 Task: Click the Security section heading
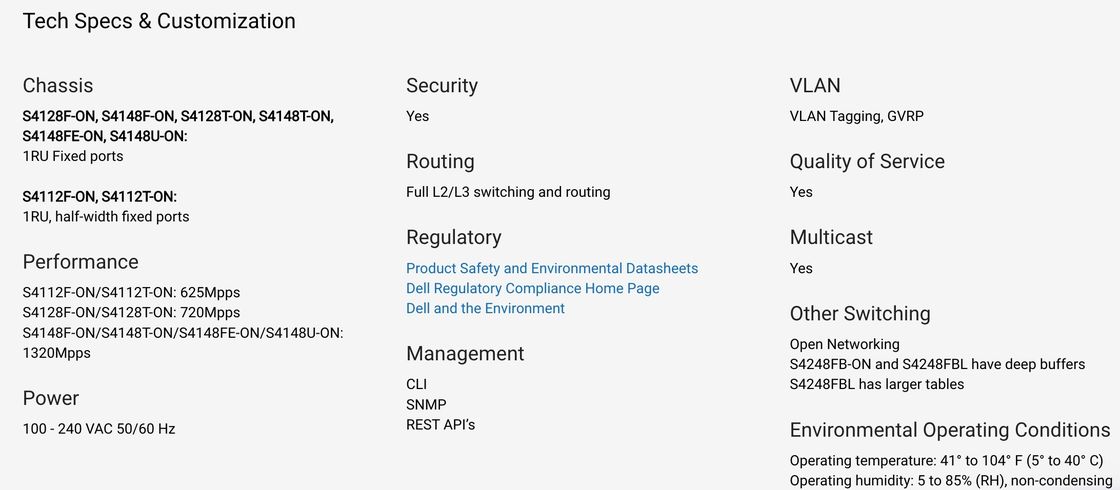442,86
